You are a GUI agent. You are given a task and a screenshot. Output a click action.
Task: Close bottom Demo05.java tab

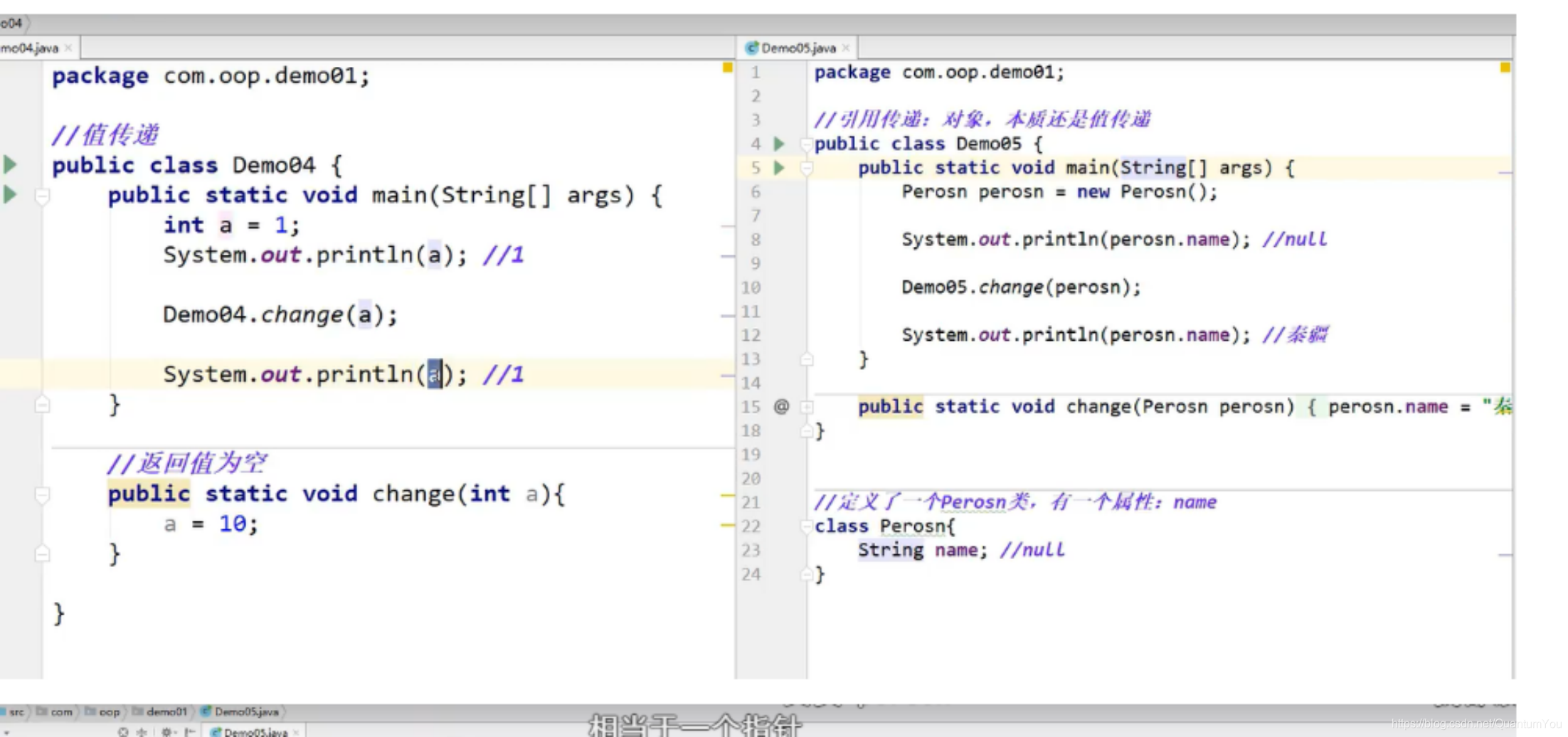coord(296,732)
